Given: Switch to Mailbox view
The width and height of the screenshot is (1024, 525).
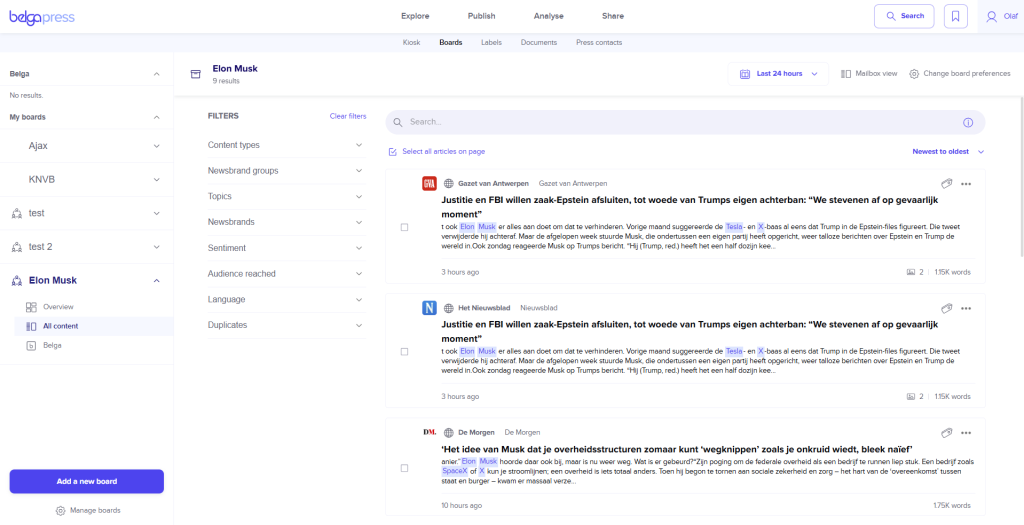Looking at the screenshot, I should (x=868, y=74).
